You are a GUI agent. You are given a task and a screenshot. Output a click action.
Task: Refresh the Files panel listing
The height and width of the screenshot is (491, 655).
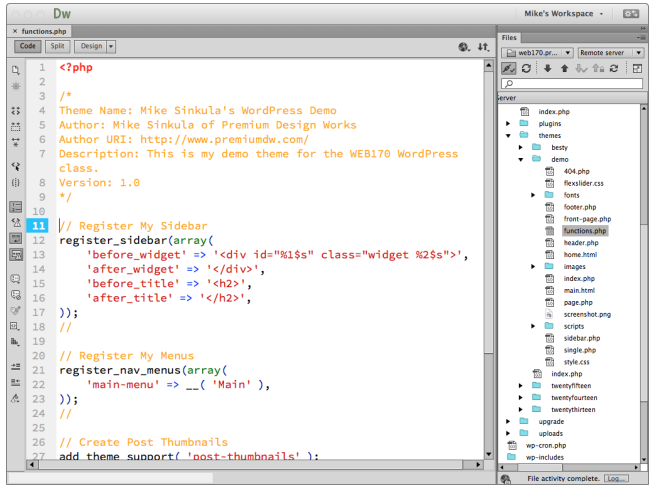[x=526, y=68]
